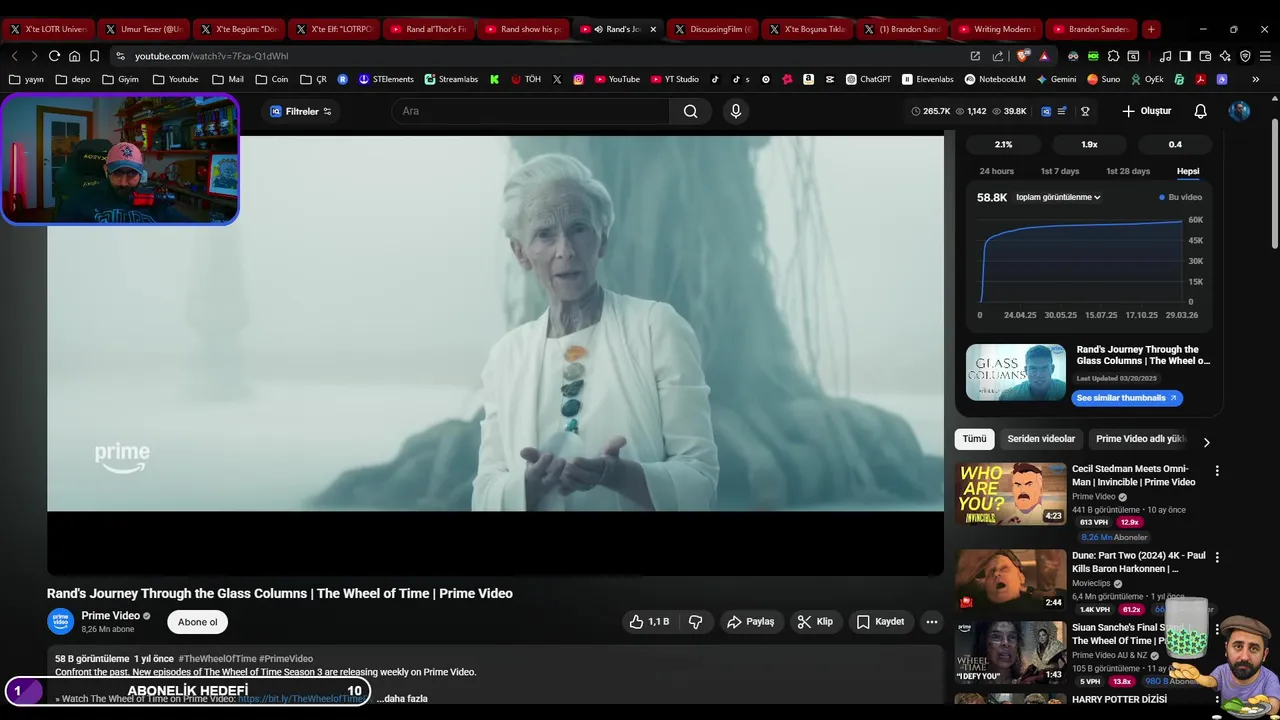Select the 1st 28 days stats tab
This screenshot has height=720, width=1280.
(1128, 171)
